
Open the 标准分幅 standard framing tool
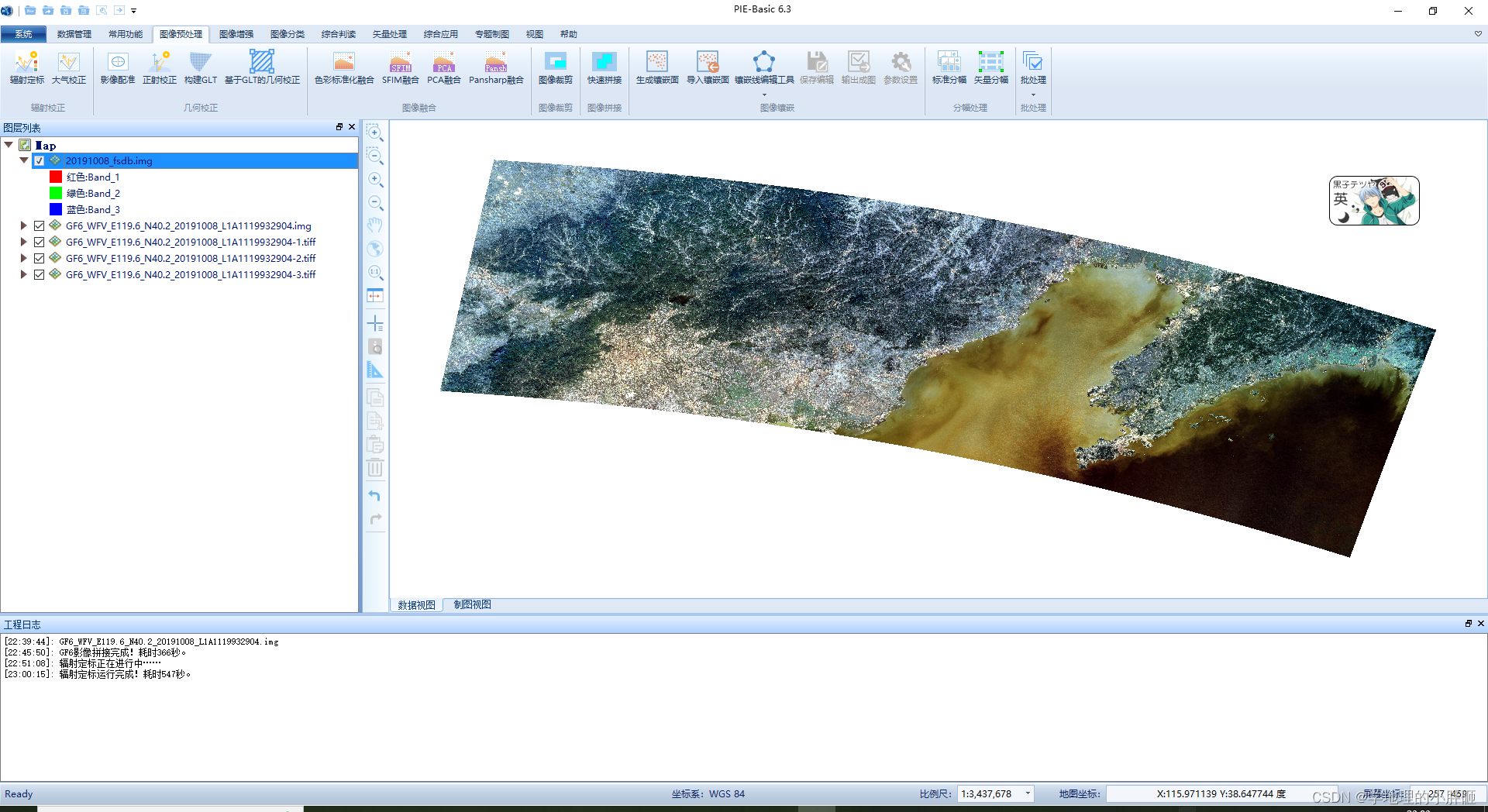(x=949, y=67)
